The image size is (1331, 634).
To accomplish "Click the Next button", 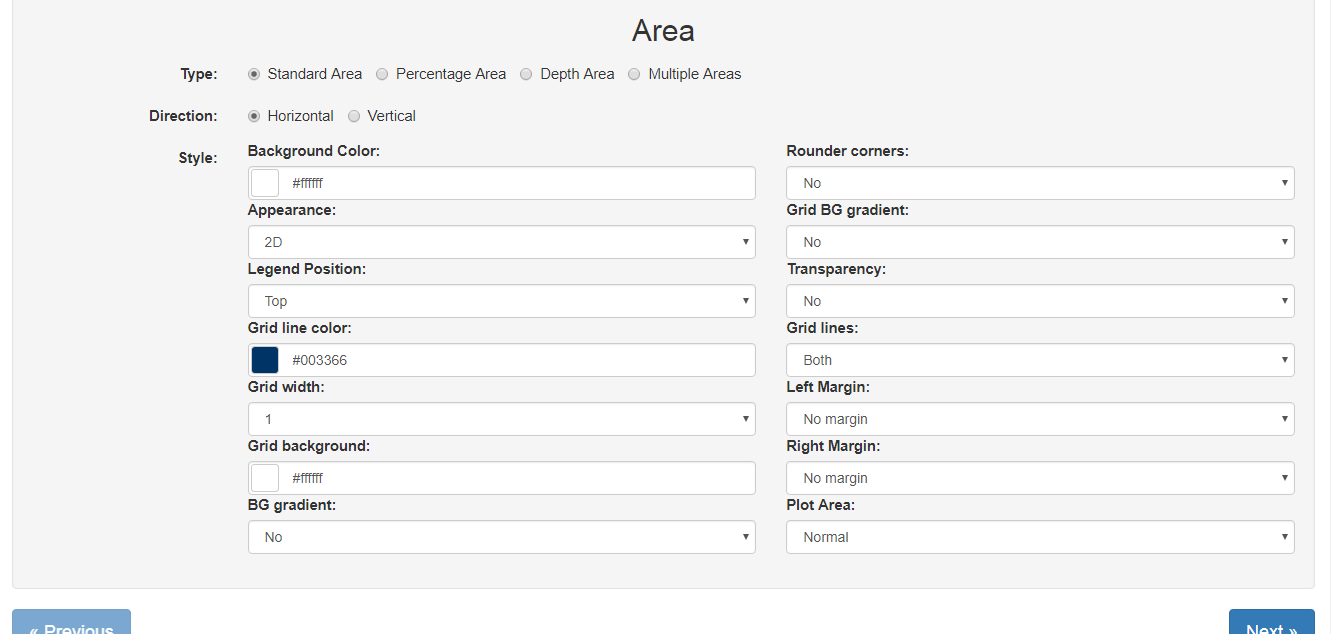I will 1271,624.
